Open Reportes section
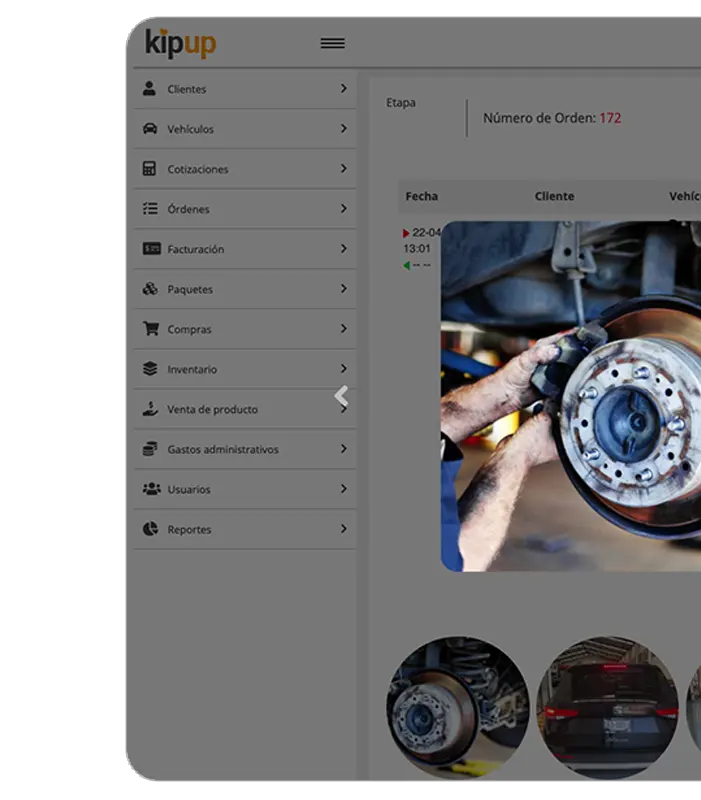Image resolution: width=701 pixels, height=800 pixels. click(x=245, y=529)
